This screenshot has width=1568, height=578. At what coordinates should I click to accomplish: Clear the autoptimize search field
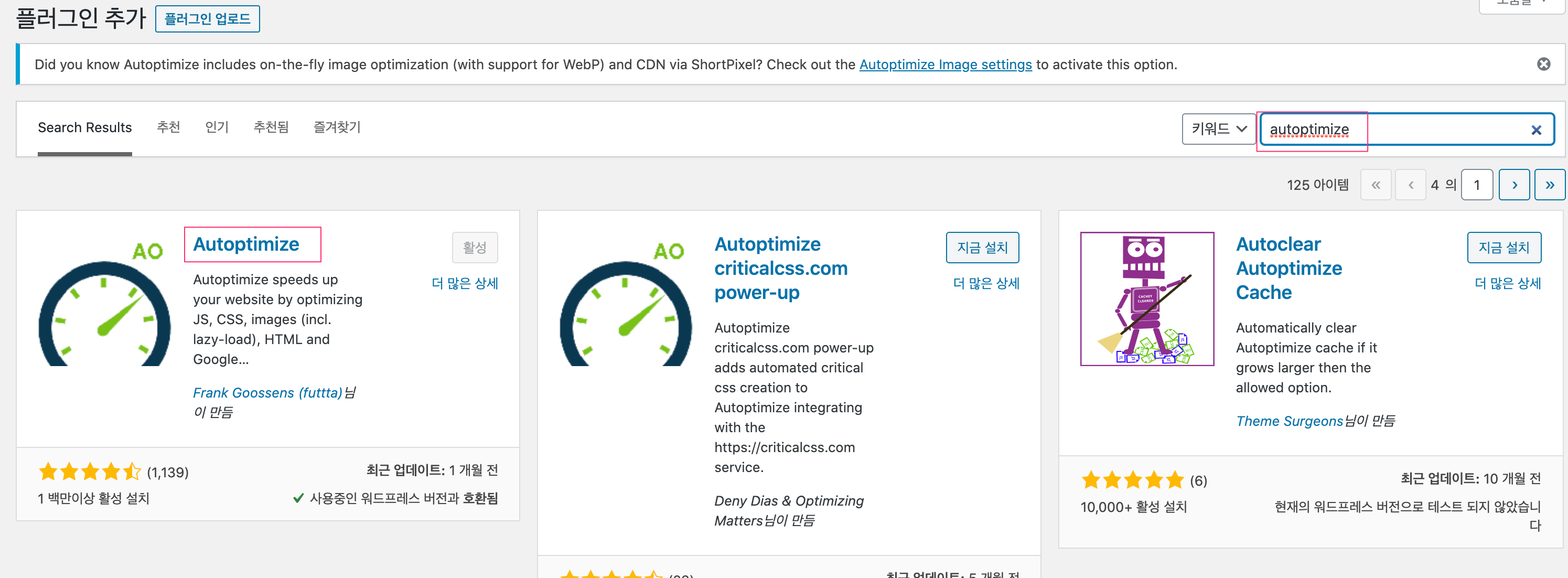click(1535, 130)
